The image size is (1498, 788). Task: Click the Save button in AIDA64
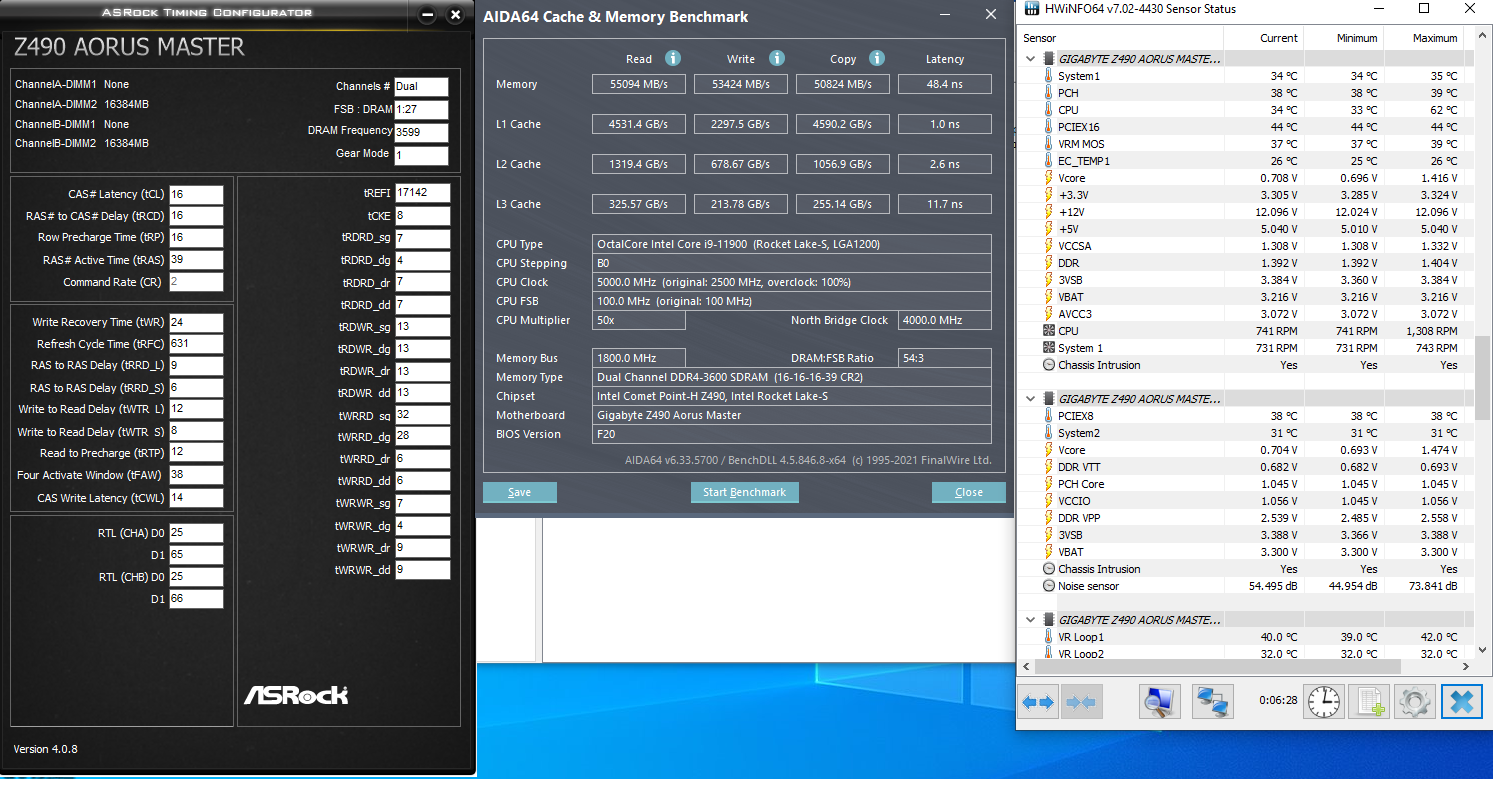point(520,492)
